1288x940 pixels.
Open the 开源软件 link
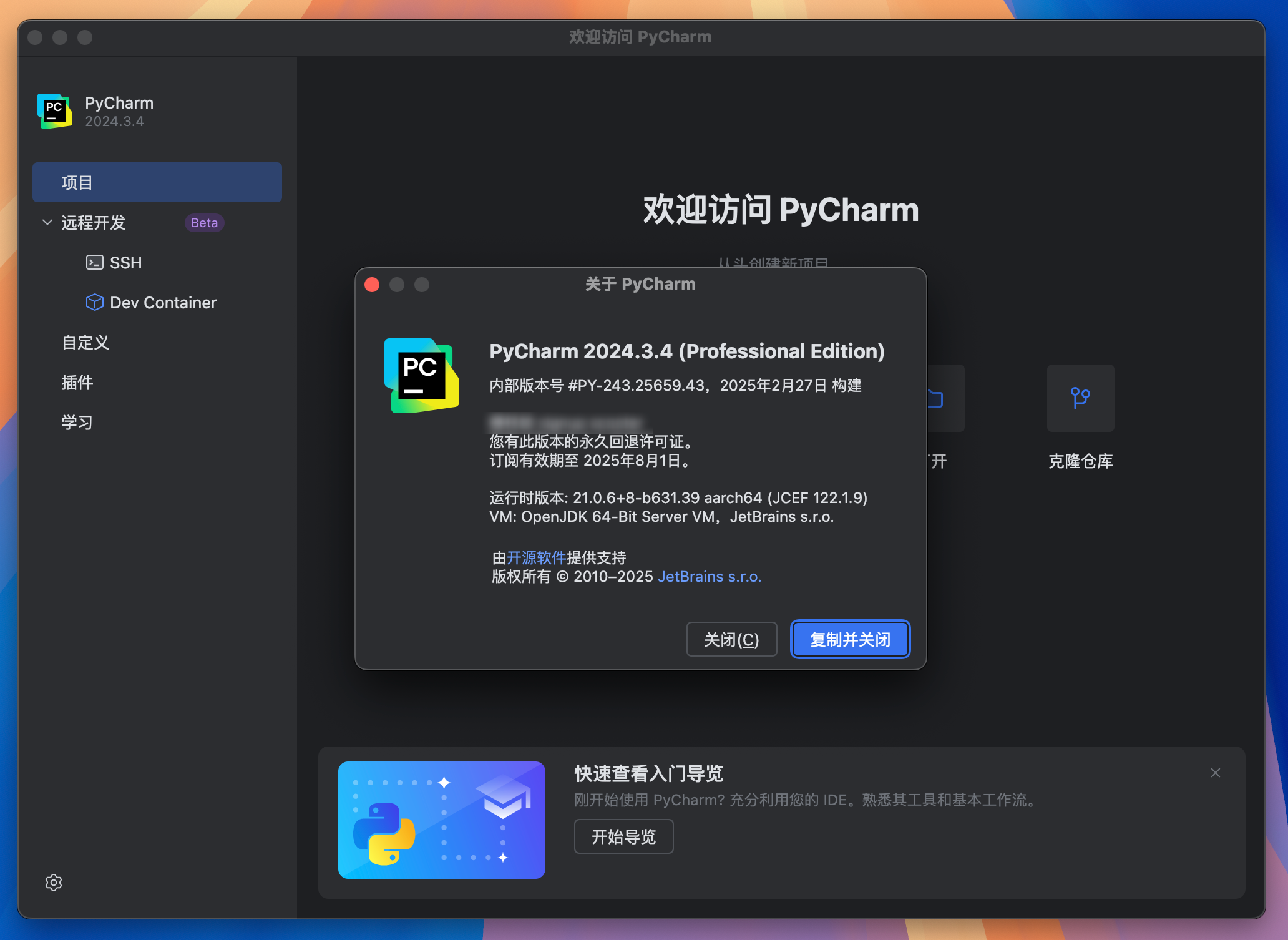[536, 557]
